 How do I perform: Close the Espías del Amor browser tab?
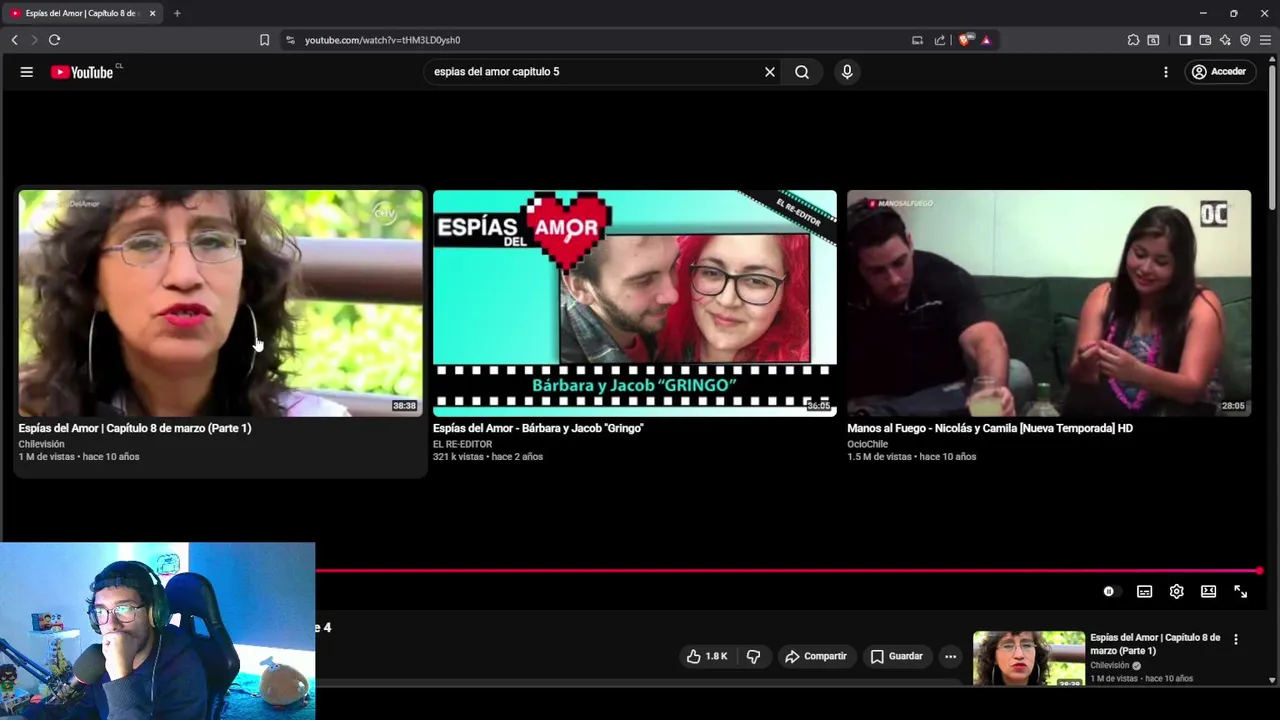coord(152,13)
